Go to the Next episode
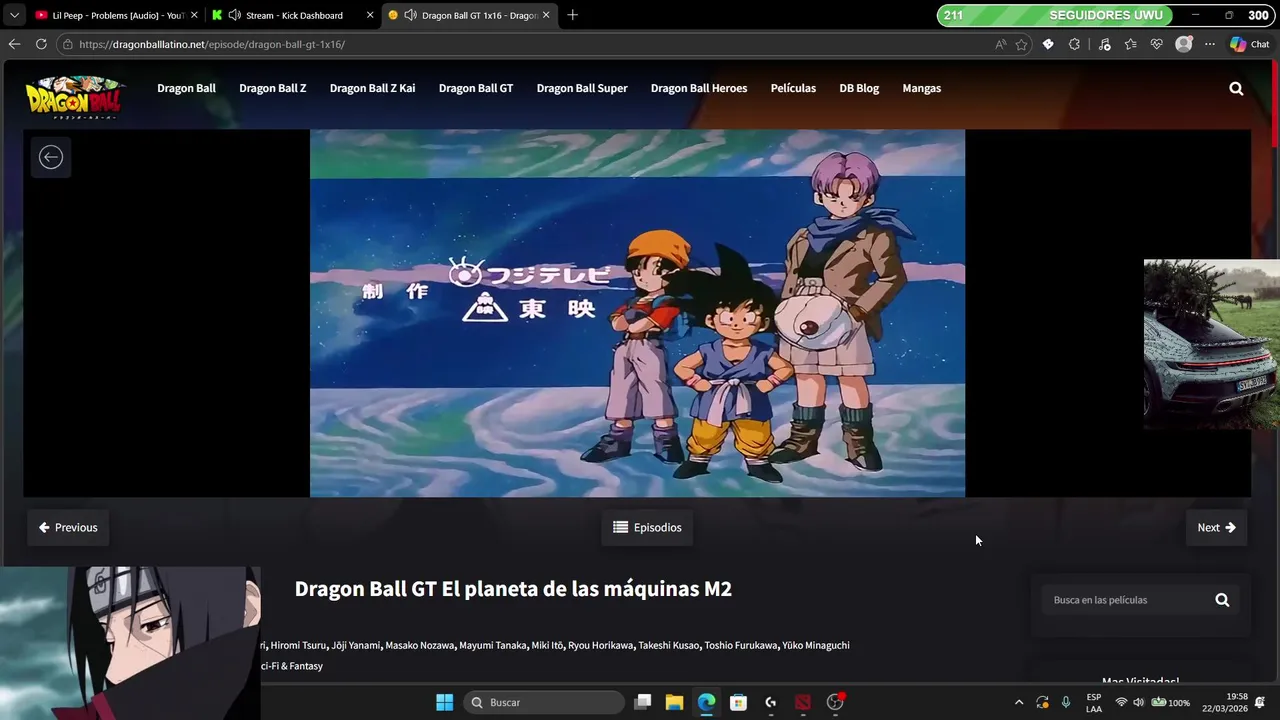 [1217, 527]
